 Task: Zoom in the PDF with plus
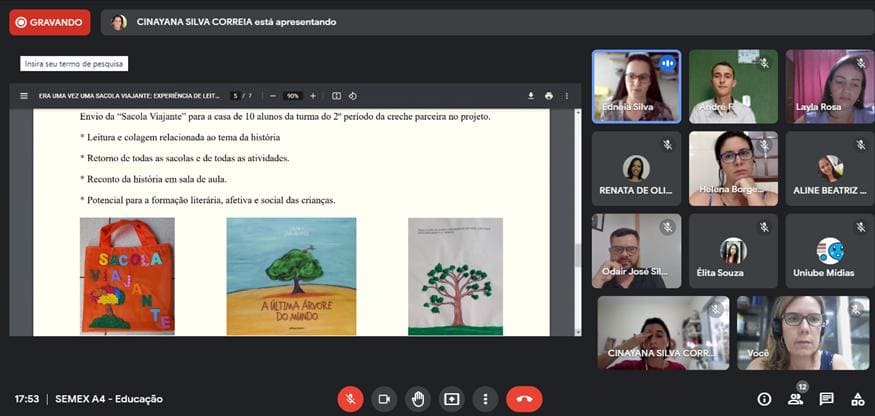tap(313, 96)
